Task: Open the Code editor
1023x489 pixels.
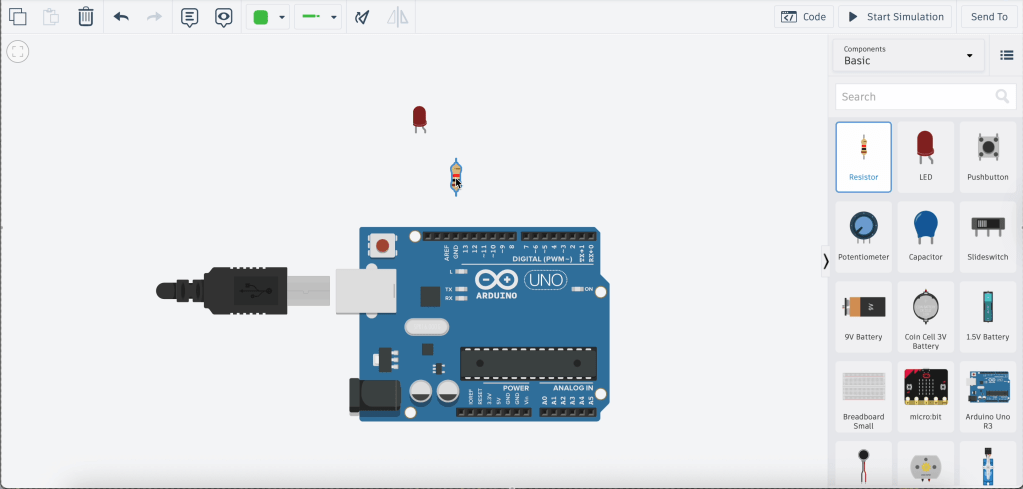Action: coord(804,17)
